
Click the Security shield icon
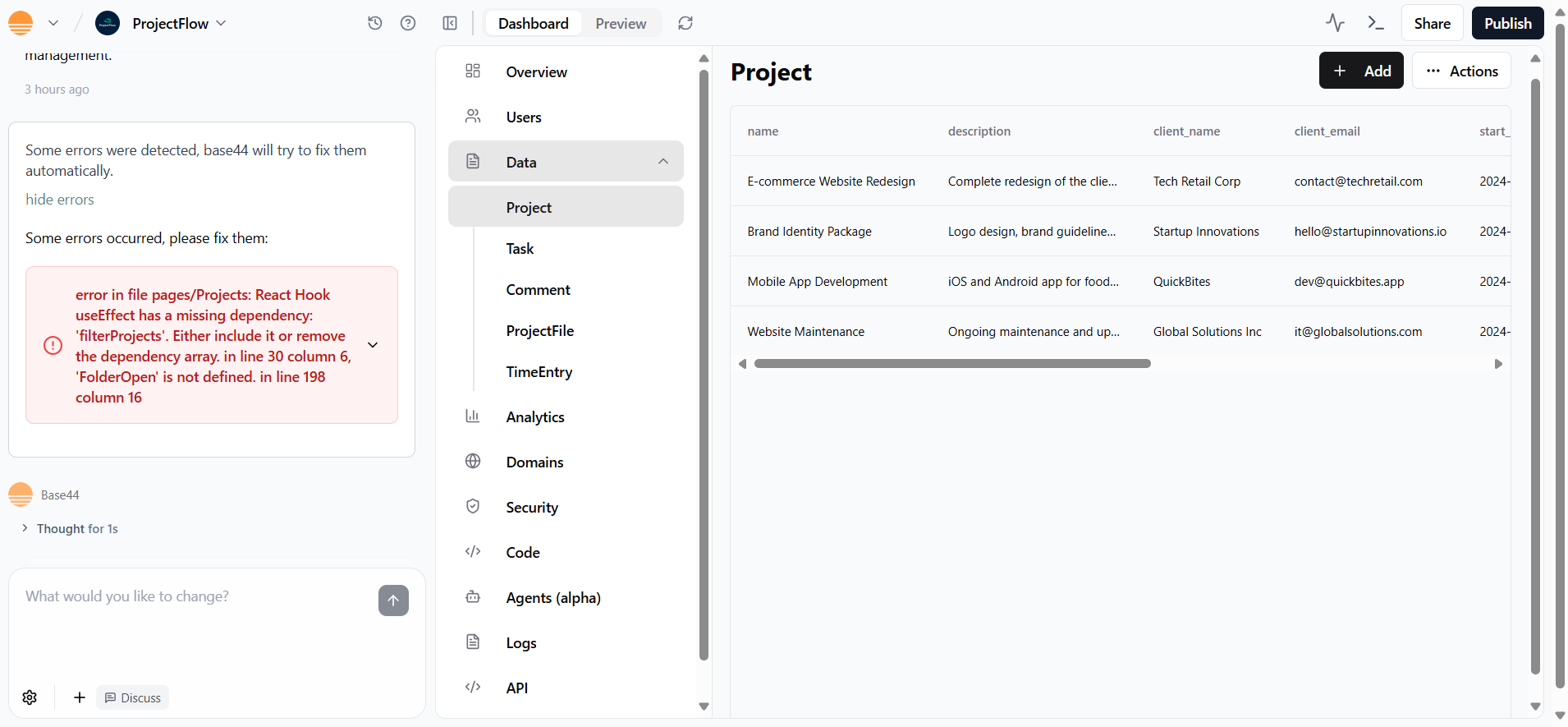[x=473, y=506]
